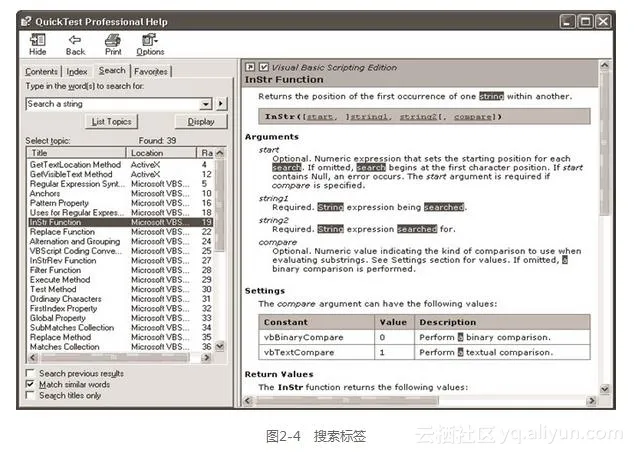Select Pattern Property topic
This screenshot has width=634, height=455.
[x=59, y=203]
